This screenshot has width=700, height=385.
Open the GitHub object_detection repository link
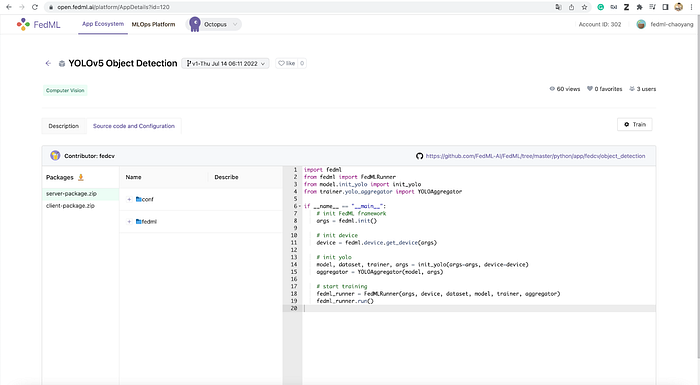click(x=535, y=156)
